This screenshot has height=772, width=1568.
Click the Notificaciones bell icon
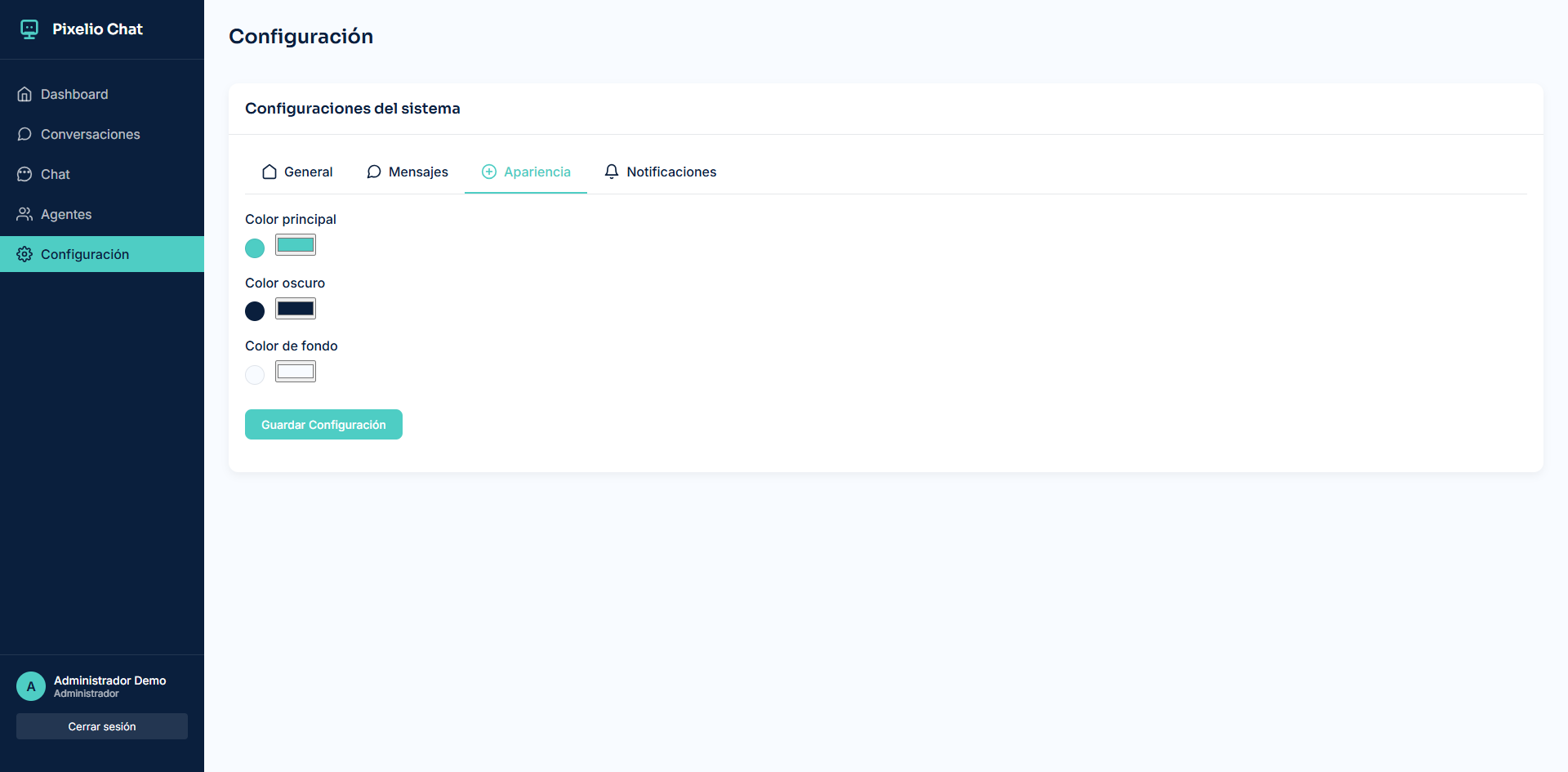click(612, 172)
